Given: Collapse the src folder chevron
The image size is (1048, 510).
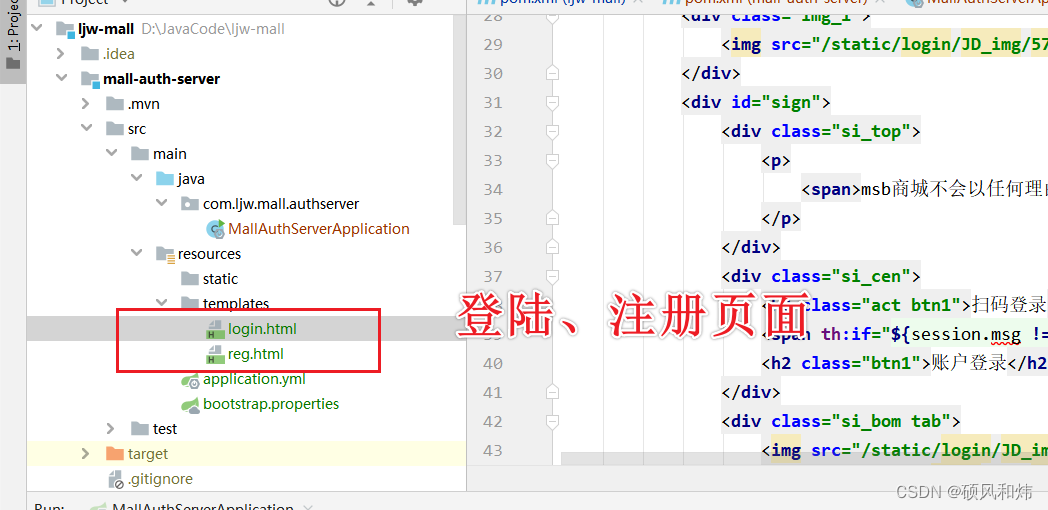Looking at the screenshot, I should pyautogui.click(x=86, y=128).
